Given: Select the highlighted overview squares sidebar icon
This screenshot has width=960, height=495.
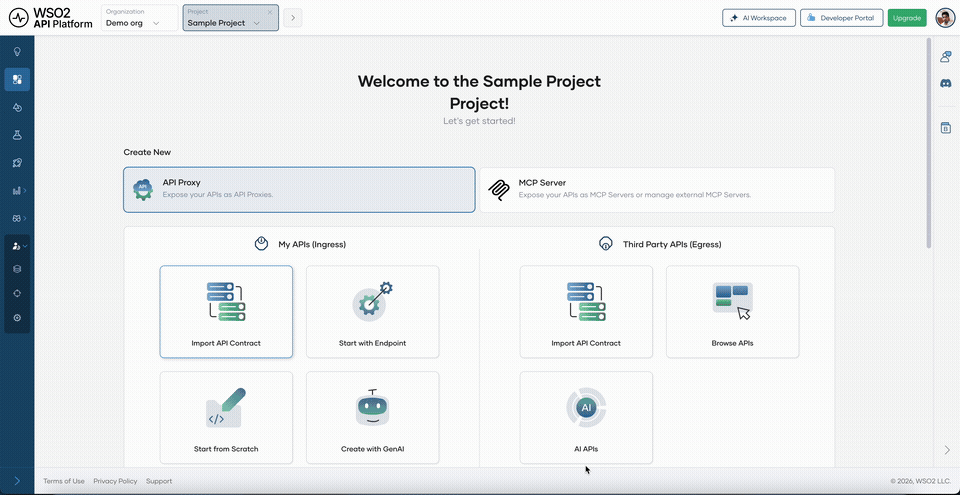Looking at the screenshot, I should 17,80.
